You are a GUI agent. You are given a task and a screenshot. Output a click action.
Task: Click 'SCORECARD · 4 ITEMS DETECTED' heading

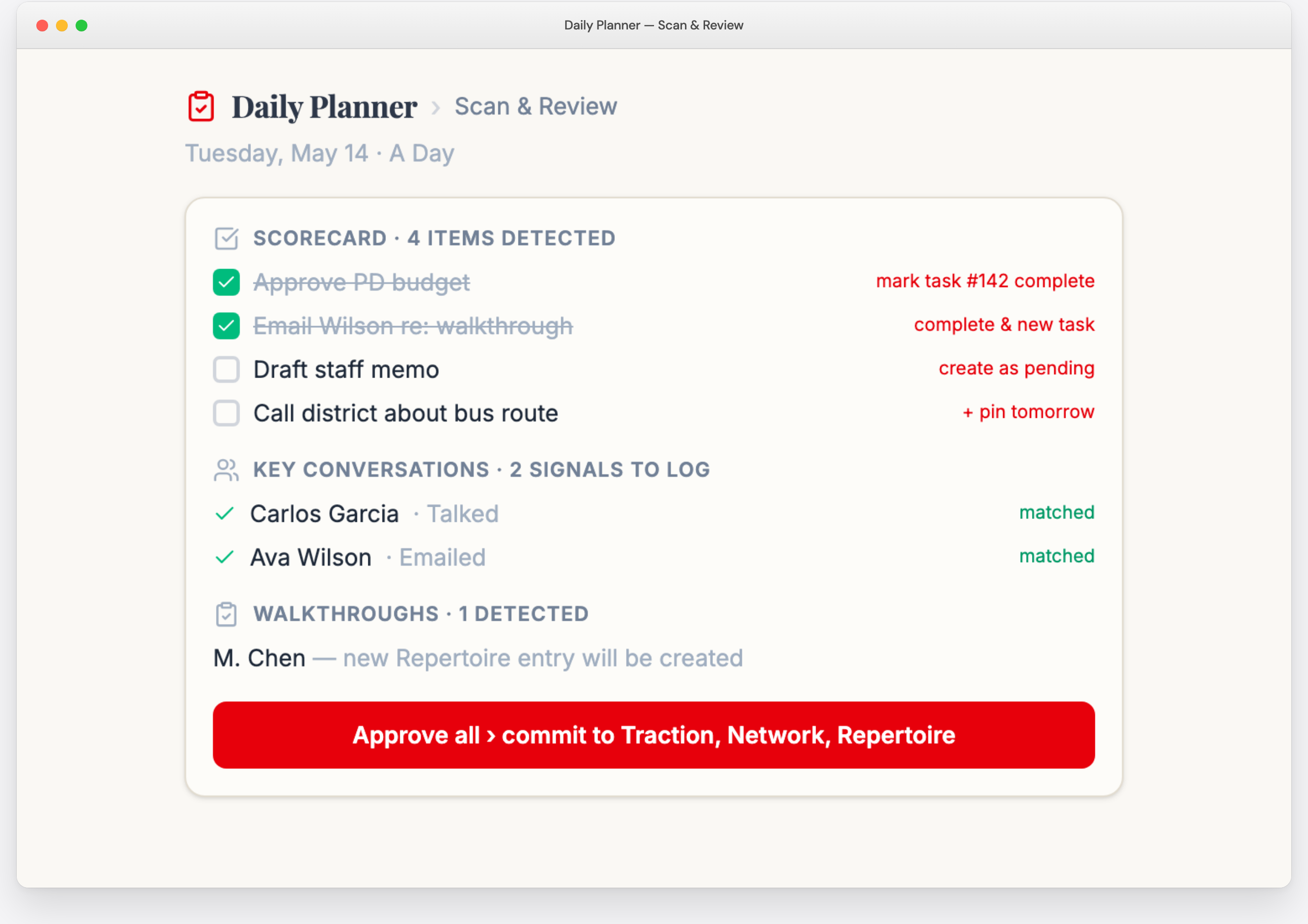coord(435,238)
